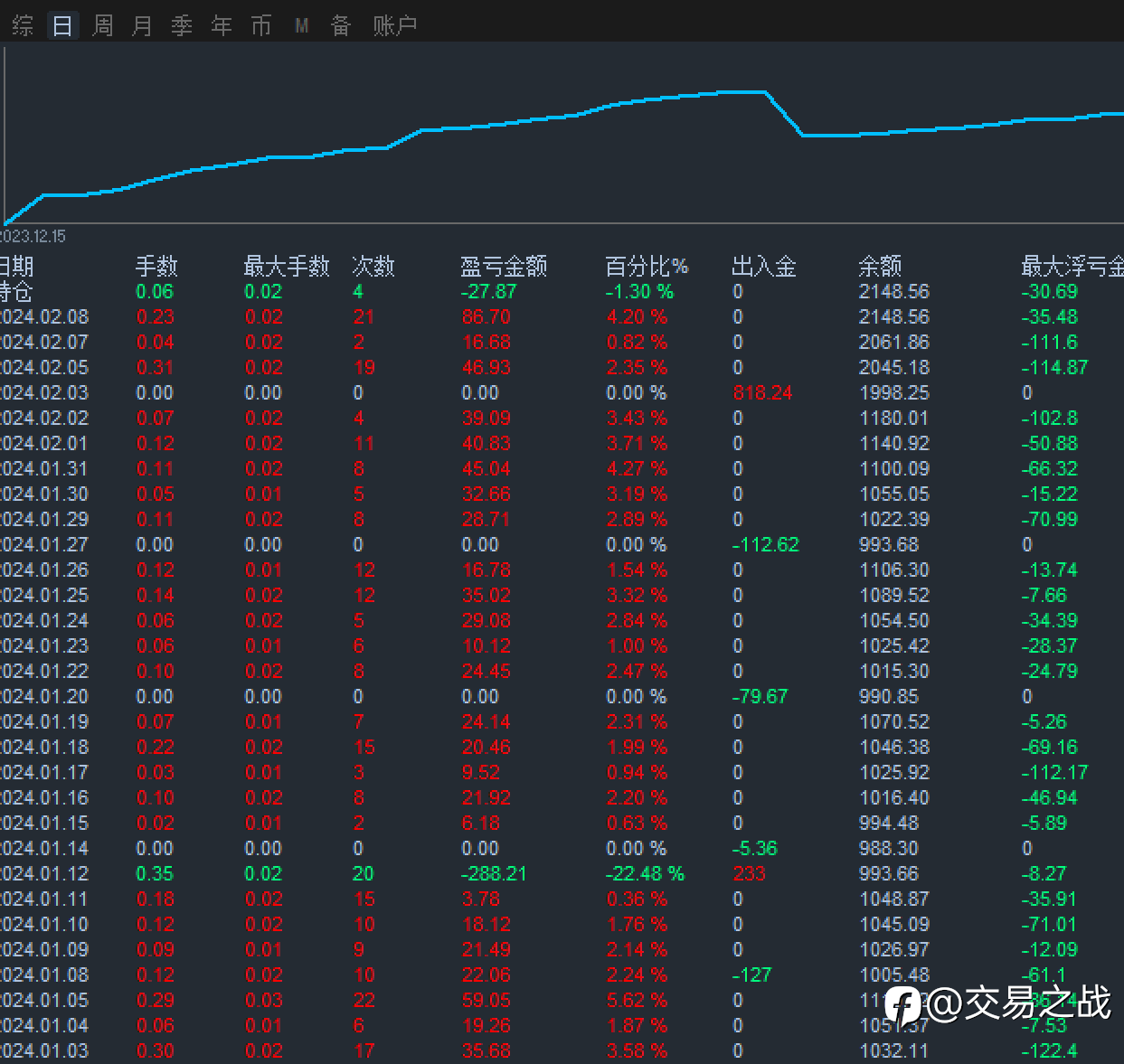The width and height of the screenshot is (1124, 1064).
Task: Select the 0.31 lots cell
Action: (155, 368)
